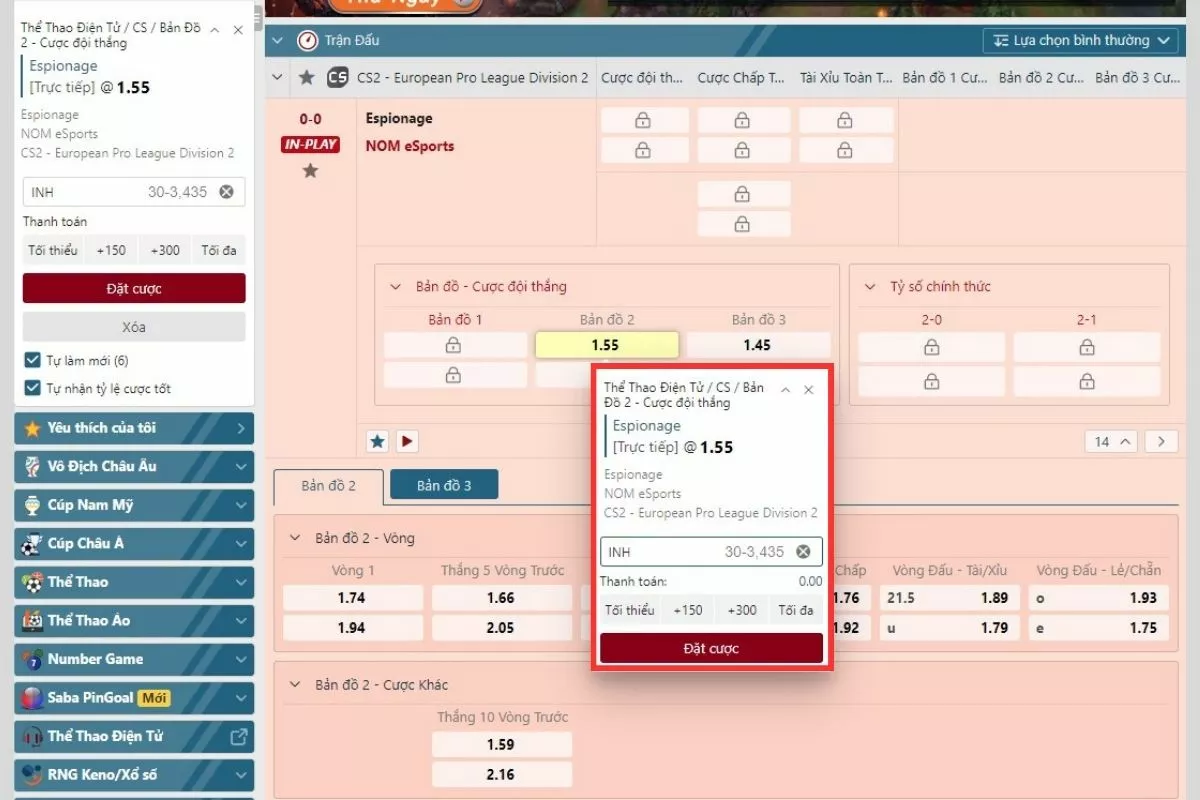Viewport: 1200px width, 800px height.
Task: Favorite the CS2 European Pro League star
Action: click(x=307, y=77)
